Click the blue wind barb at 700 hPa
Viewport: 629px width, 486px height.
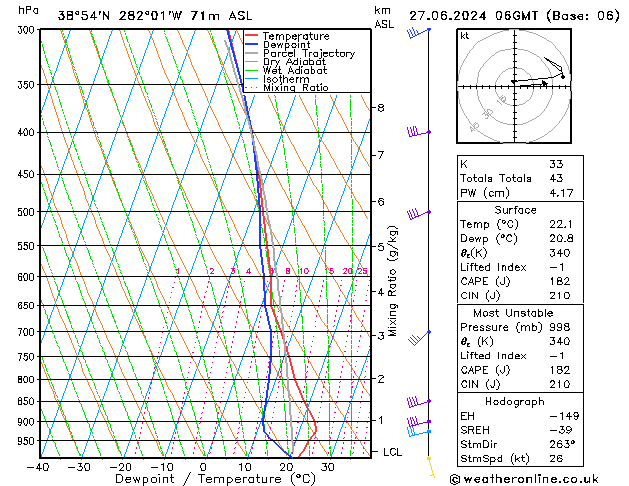pyautogui.click(x=420, y=338)
